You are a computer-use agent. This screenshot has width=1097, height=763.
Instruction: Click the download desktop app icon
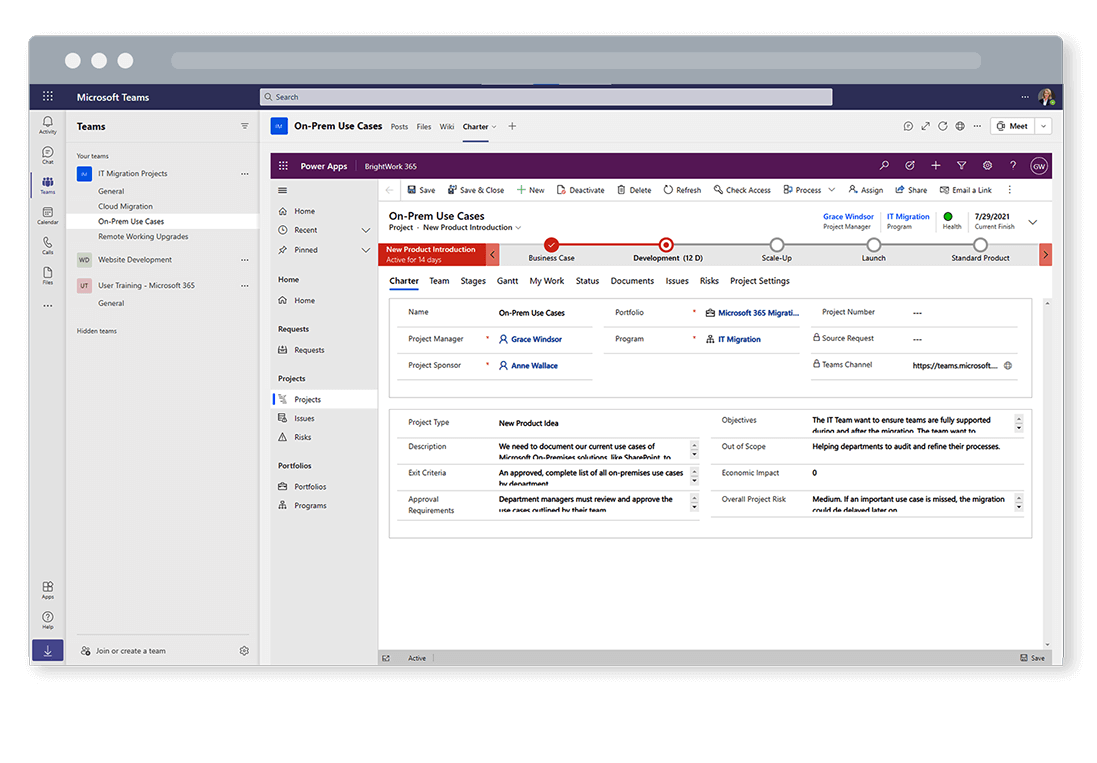[48, 650]
